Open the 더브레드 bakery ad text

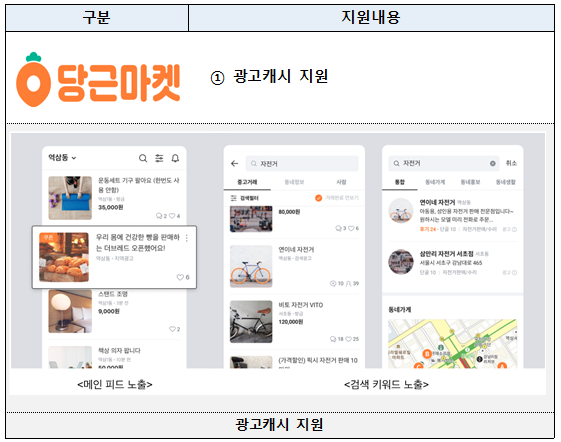coord(138,242)
